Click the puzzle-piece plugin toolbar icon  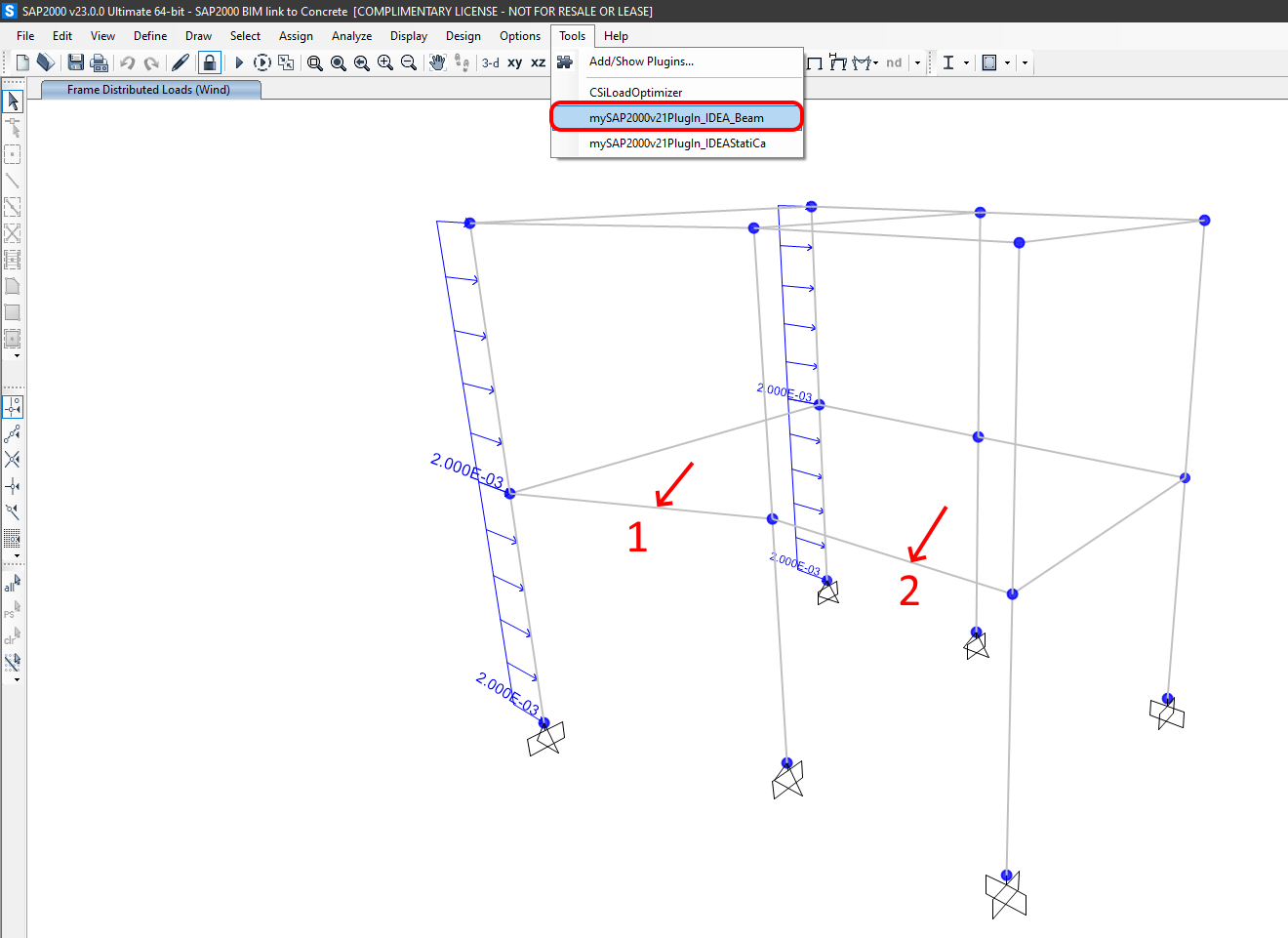coord(564,61)
